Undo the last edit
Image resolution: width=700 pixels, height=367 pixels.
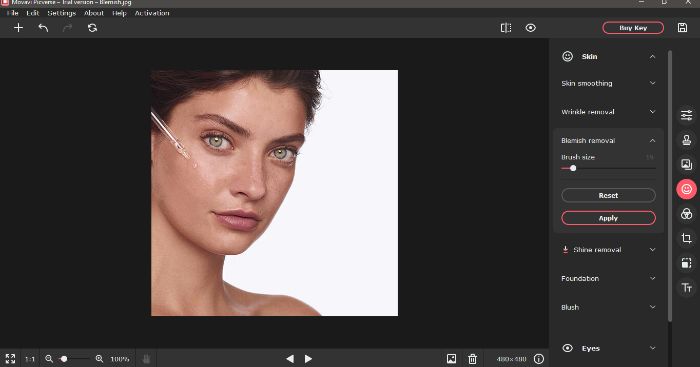click(x=43, y=28)
